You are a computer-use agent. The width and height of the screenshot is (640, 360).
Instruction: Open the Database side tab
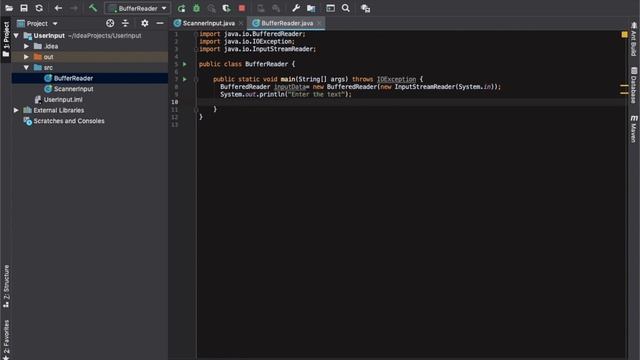pos(633,85)
